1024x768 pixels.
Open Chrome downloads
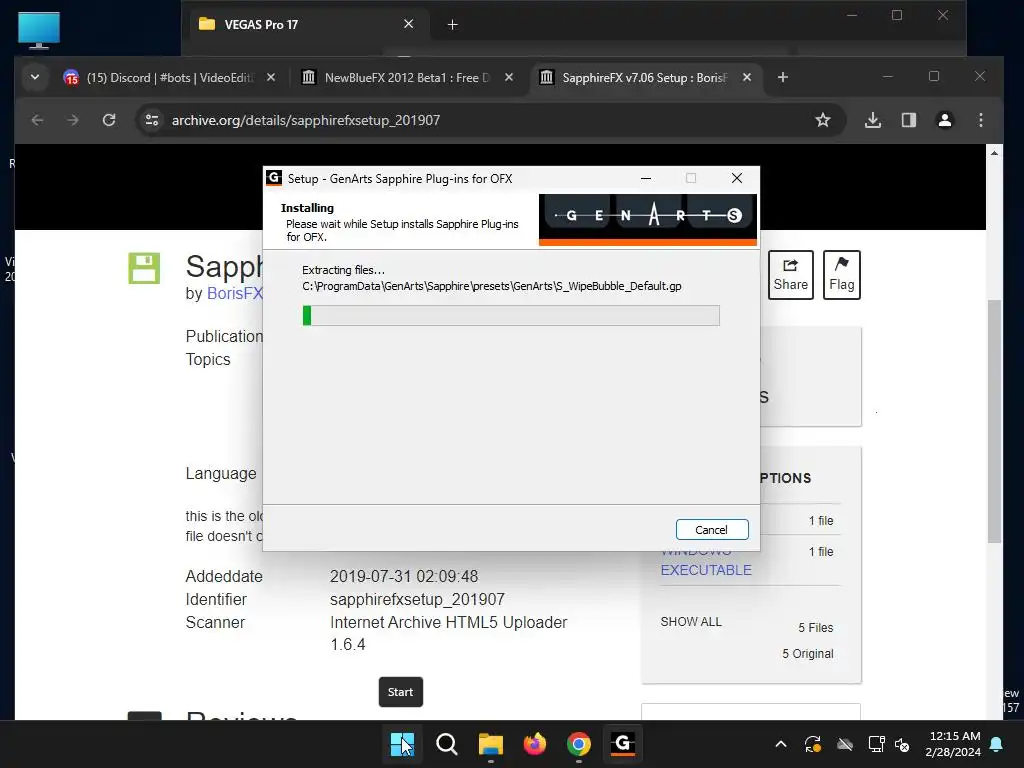pyautogui.click(x=872, y=120)
